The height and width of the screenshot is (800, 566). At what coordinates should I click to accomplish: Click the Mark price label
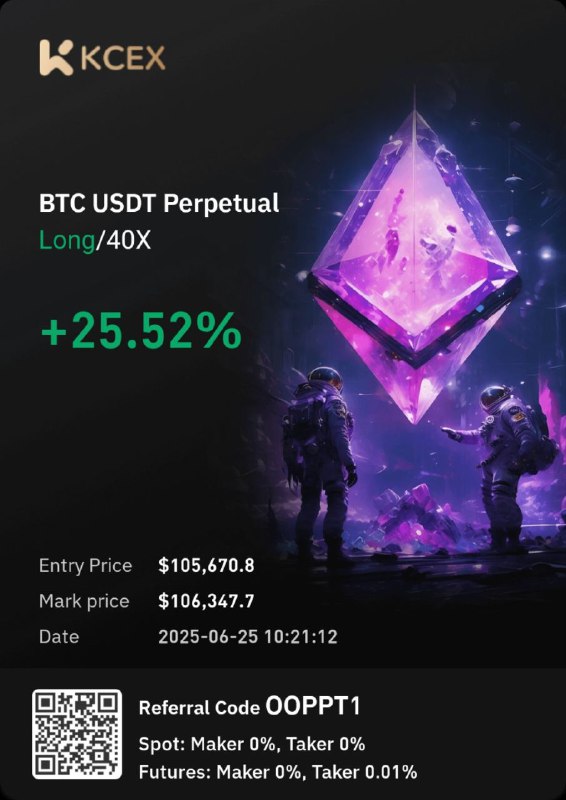(84, 602)
